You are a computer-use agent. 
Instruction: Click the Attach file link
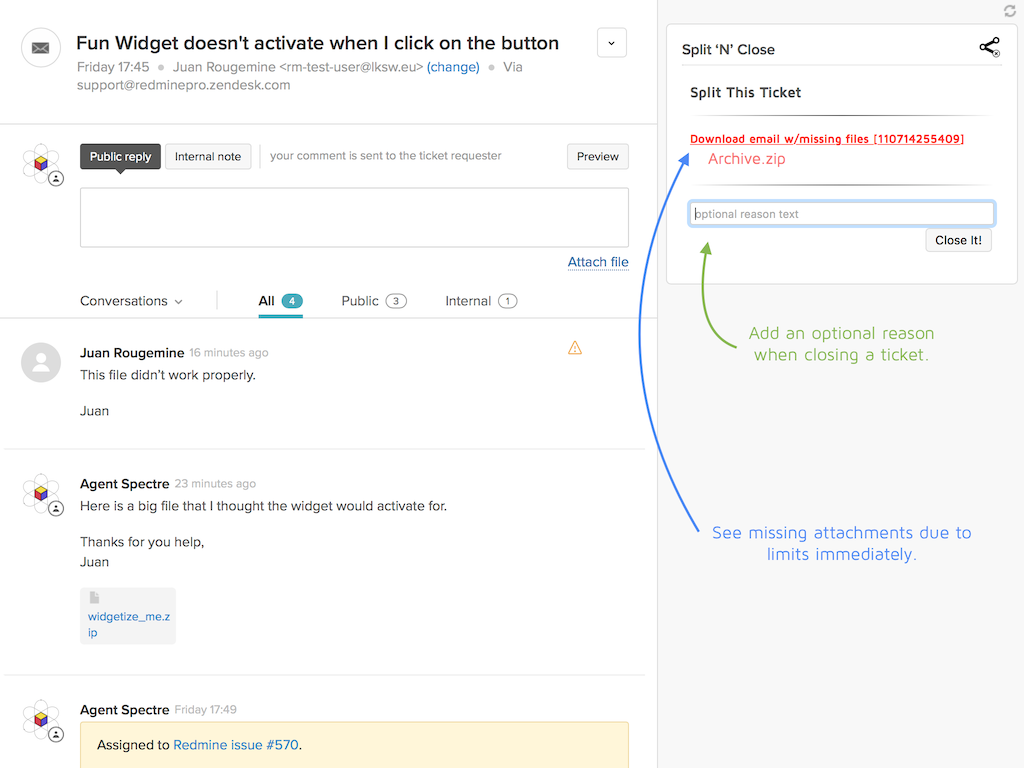pyautogui.click(x=598, y=262)
